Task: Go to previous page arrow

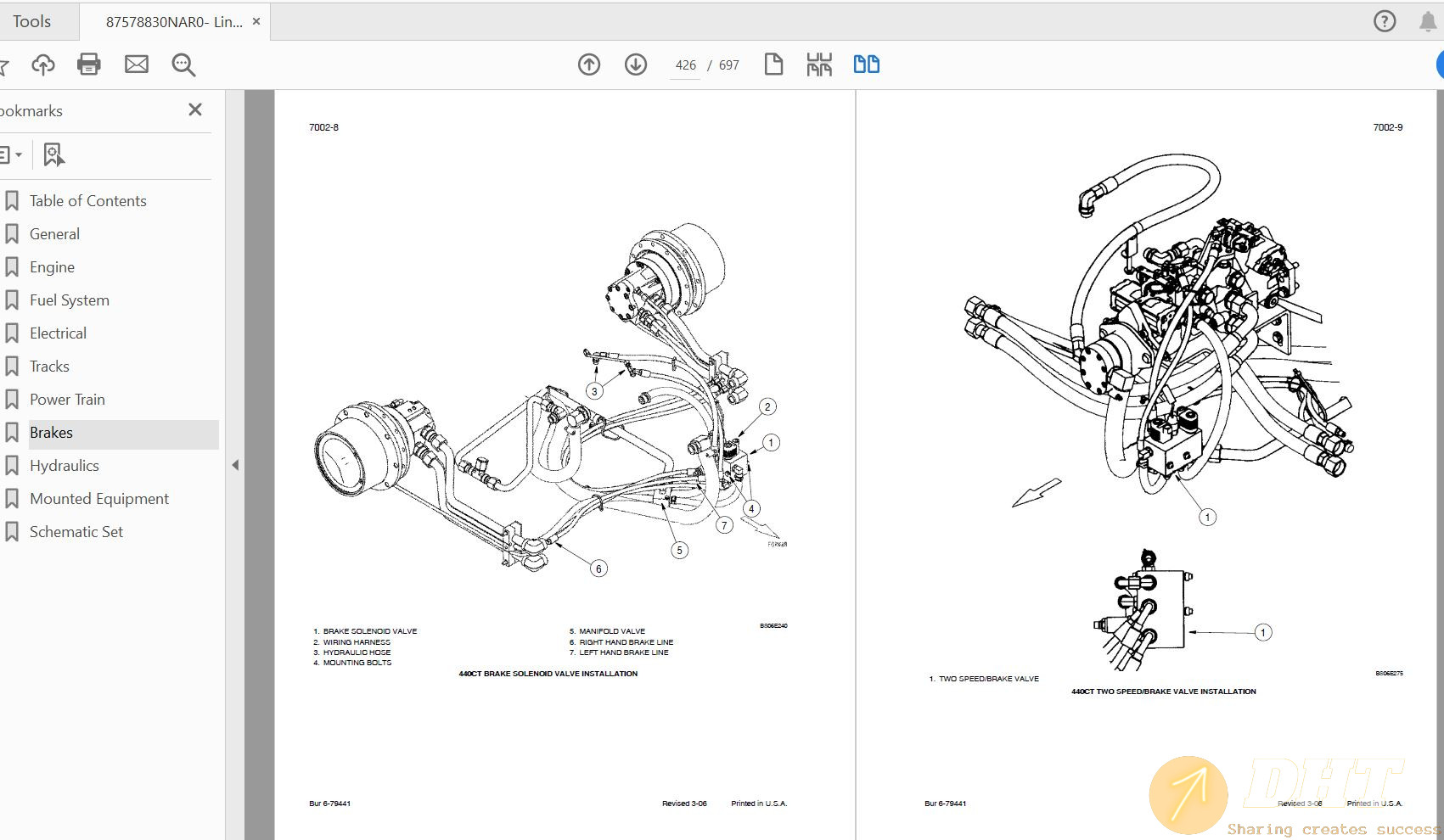Action: click(589, 64)
